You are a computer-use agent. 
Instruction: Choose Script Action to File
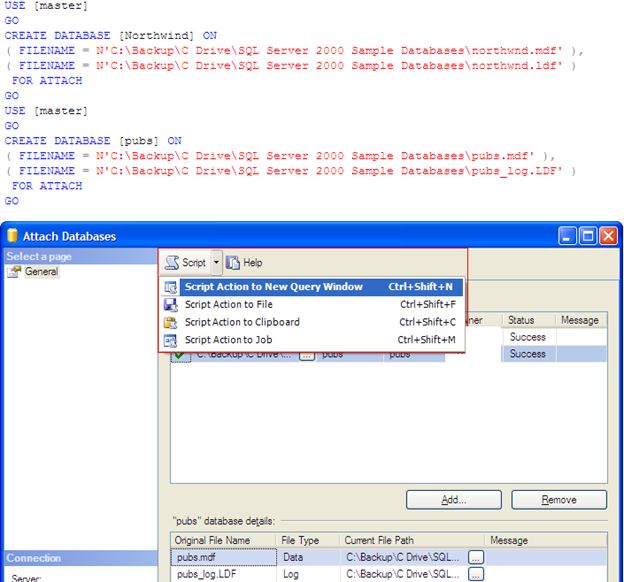[312, 305]
